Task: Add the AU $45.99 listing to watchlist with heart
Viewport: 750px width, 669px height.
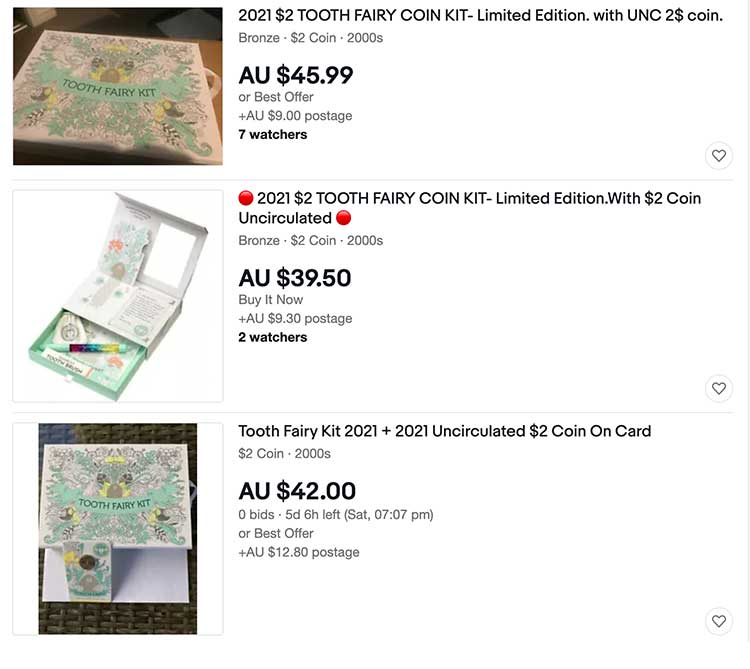Action: tap(718, 156)
